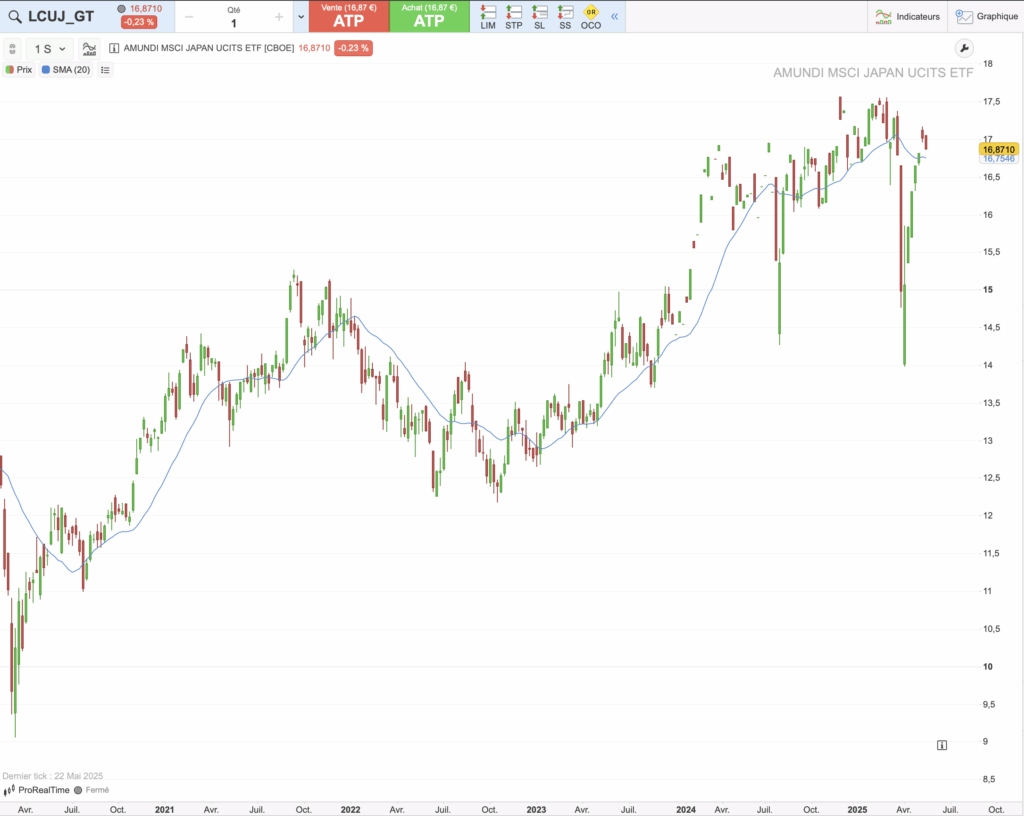Decrease quantity with the minus button
The height and width of the screenshot is (816, 1024).
point(189,17)
